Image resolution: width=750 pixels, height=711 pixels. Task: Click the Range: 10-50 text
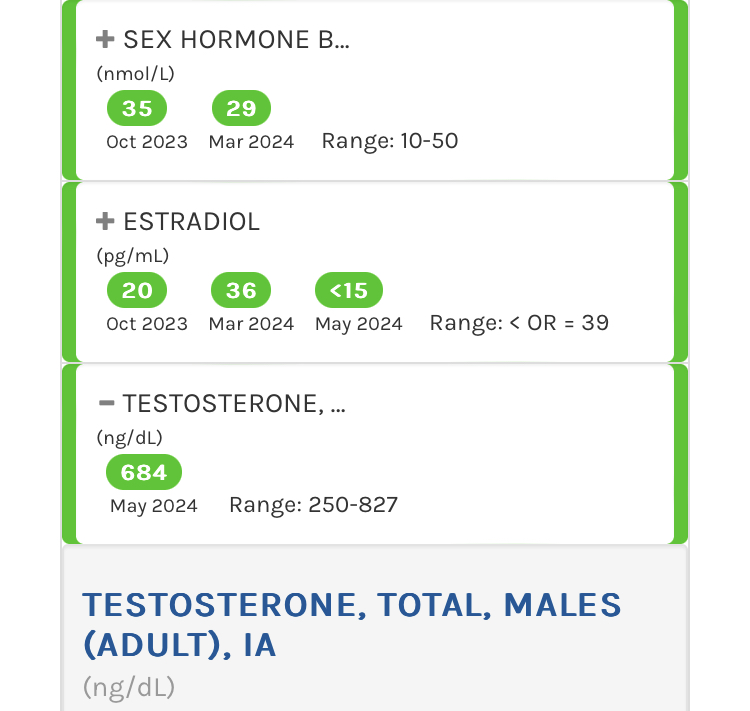point(389,141)
